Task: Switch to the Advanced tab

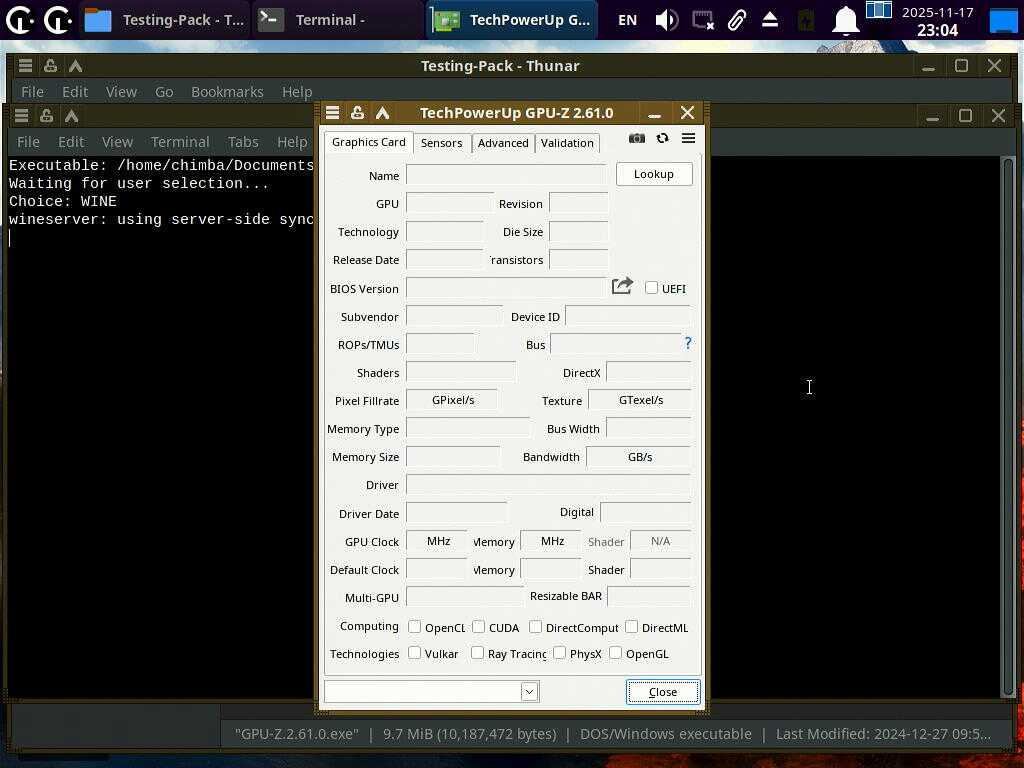Action: pyautogui.click(x=503, y=143)
